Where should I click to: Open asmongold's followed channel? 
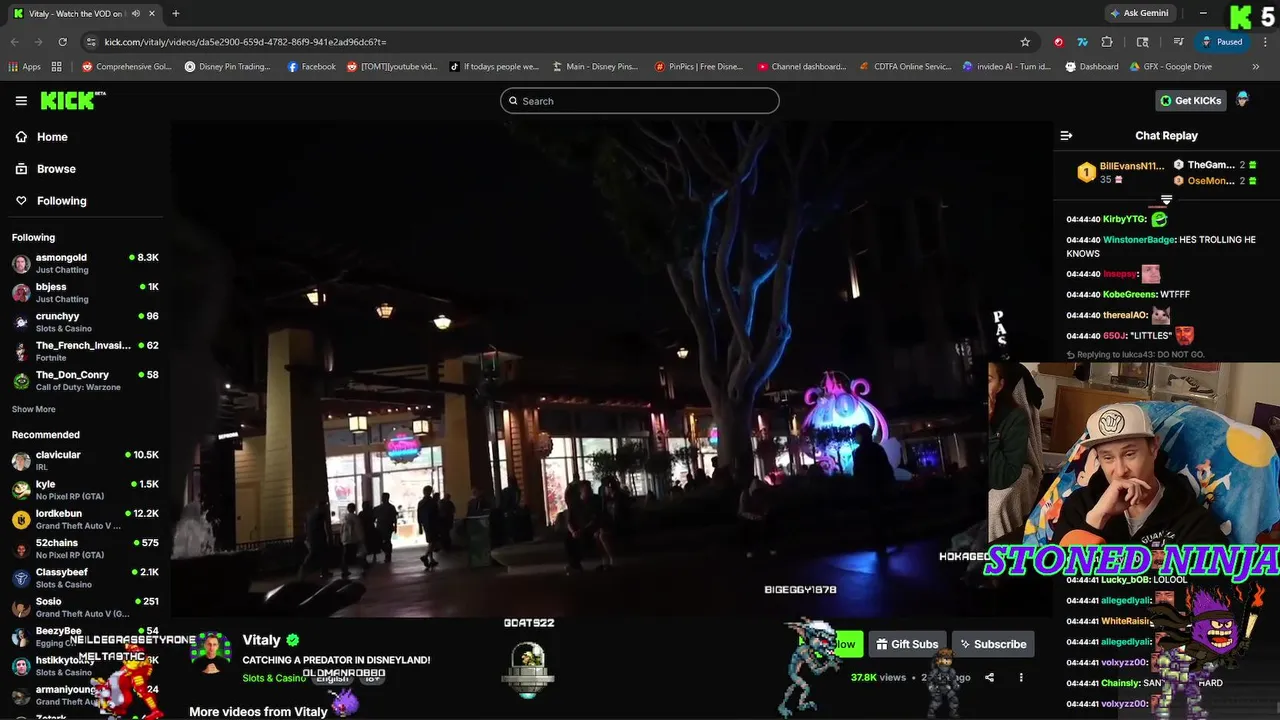point(85,263)
